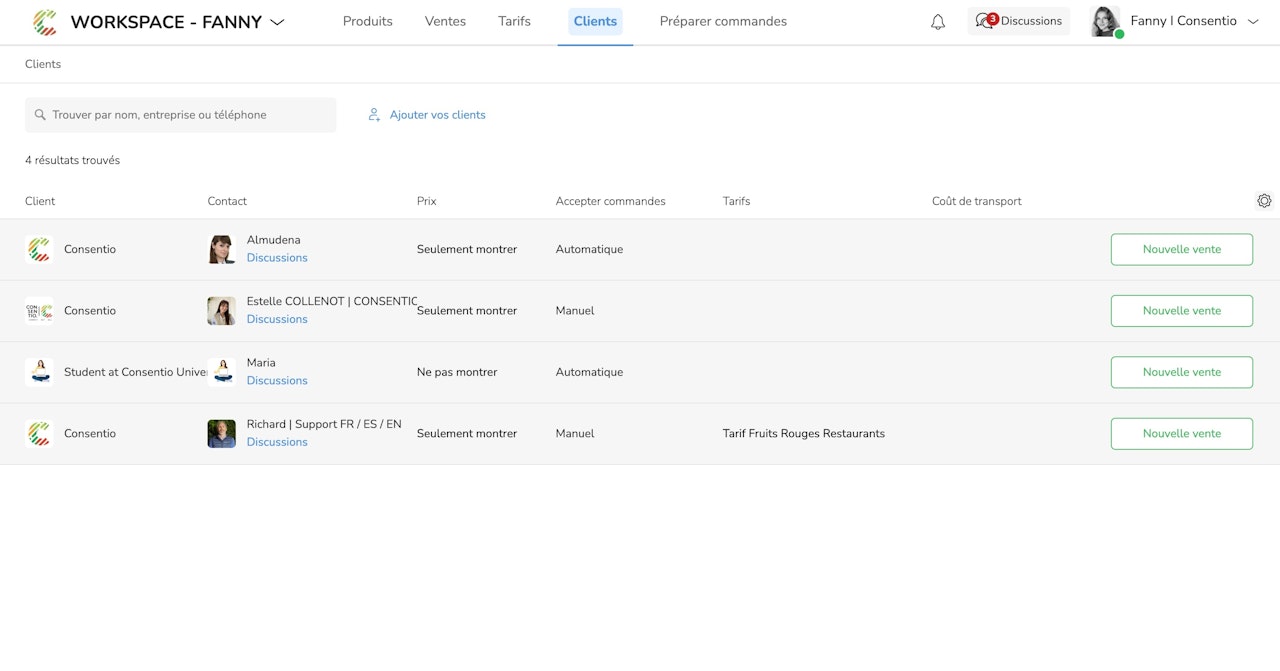Click the company logo in Richard's row
The image size is (1280, 671).
coord(39,434)
